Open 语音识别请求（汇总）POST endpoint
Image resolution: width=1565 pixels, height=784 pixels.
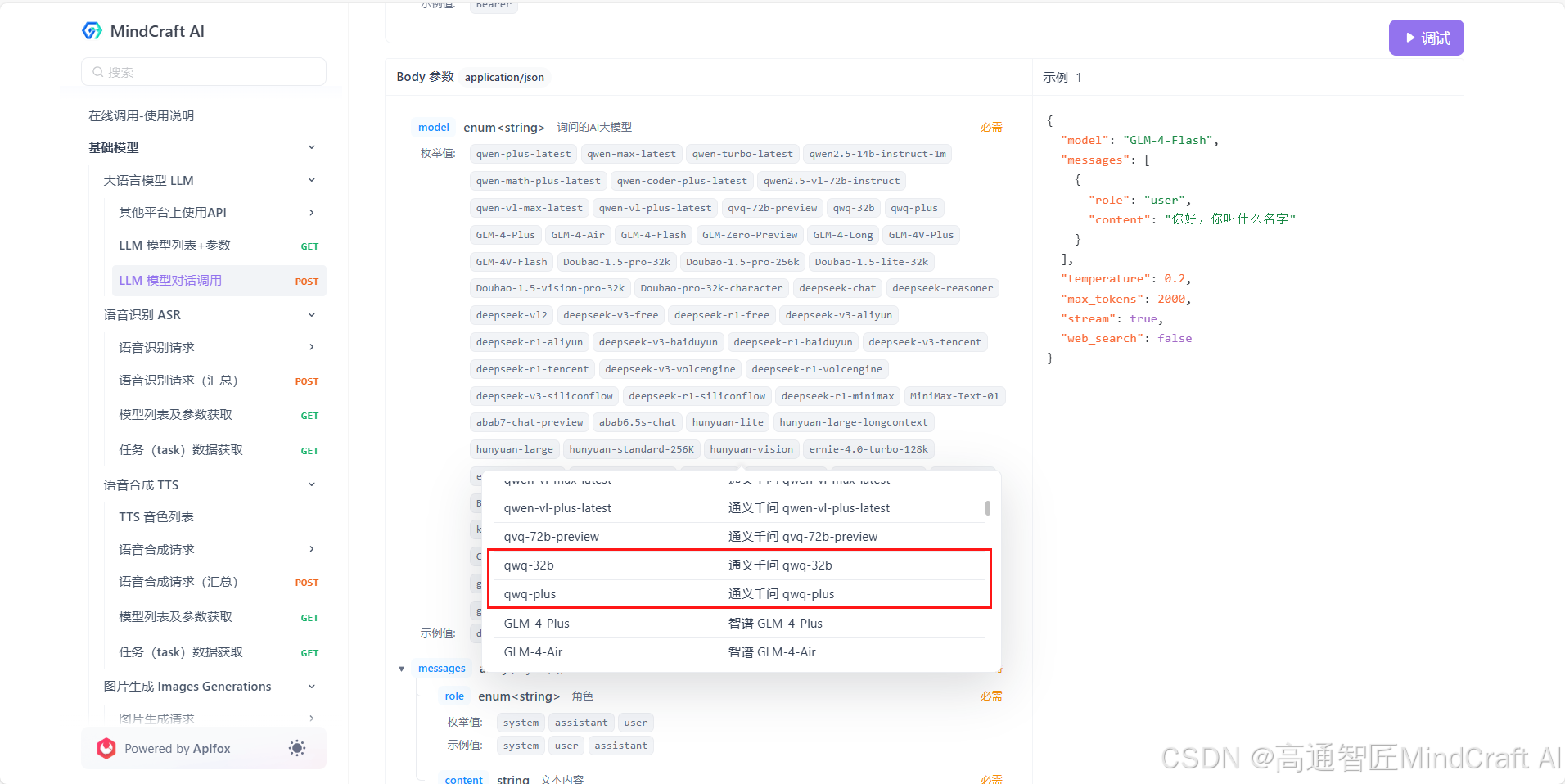[219, 381]
